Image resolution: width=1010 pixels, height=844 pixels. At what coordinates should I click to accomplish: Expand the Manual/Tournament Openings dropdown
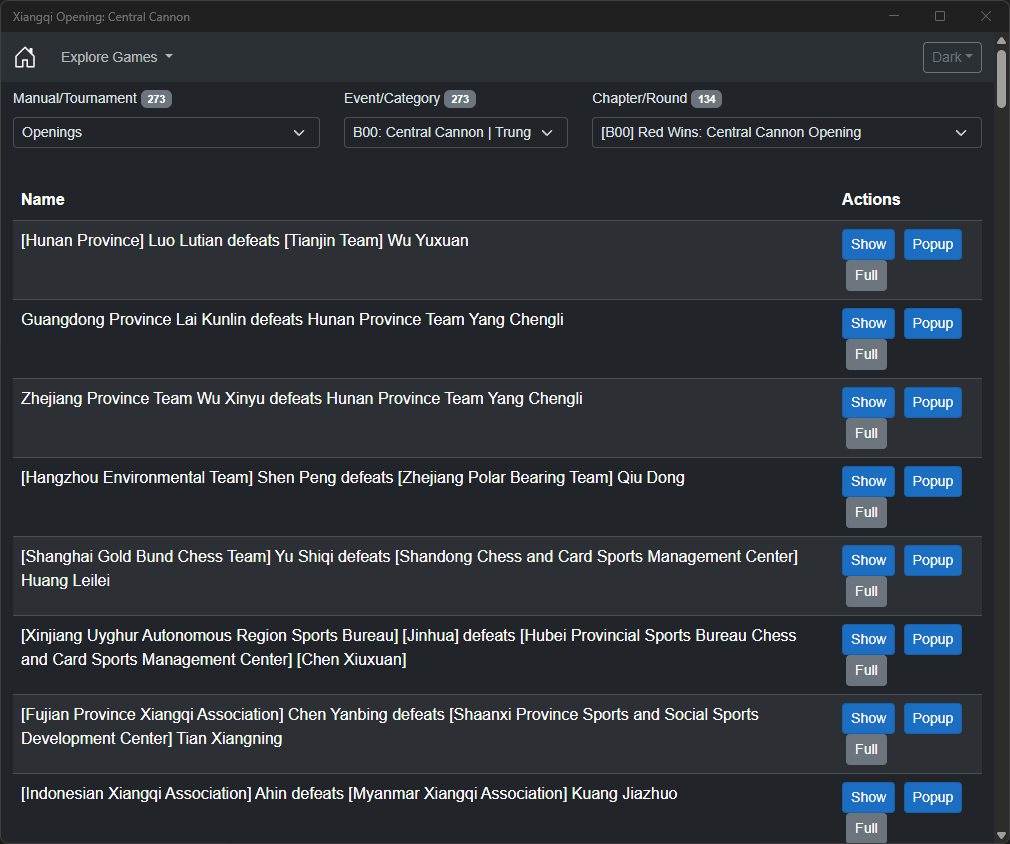tap(166, 132)
